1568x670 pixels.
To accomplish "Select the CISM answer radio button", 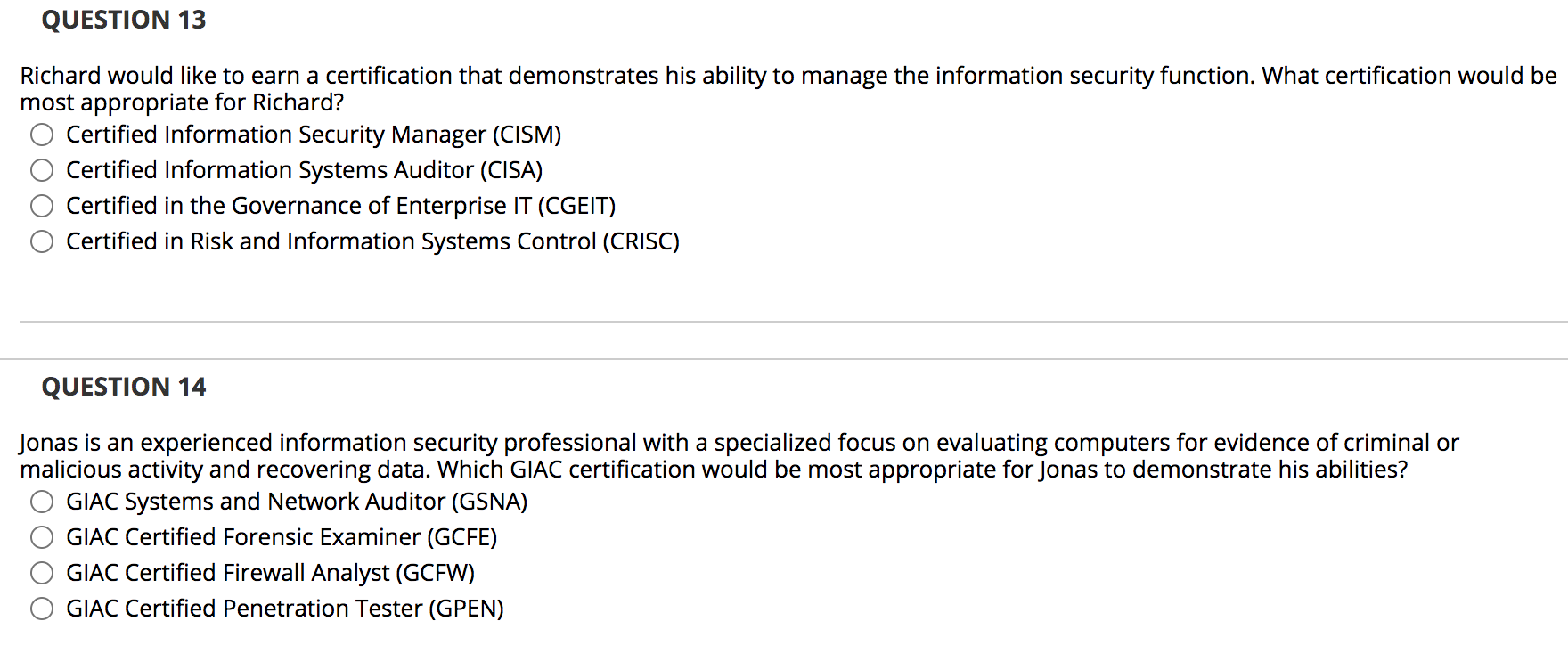I will (42, 135).
